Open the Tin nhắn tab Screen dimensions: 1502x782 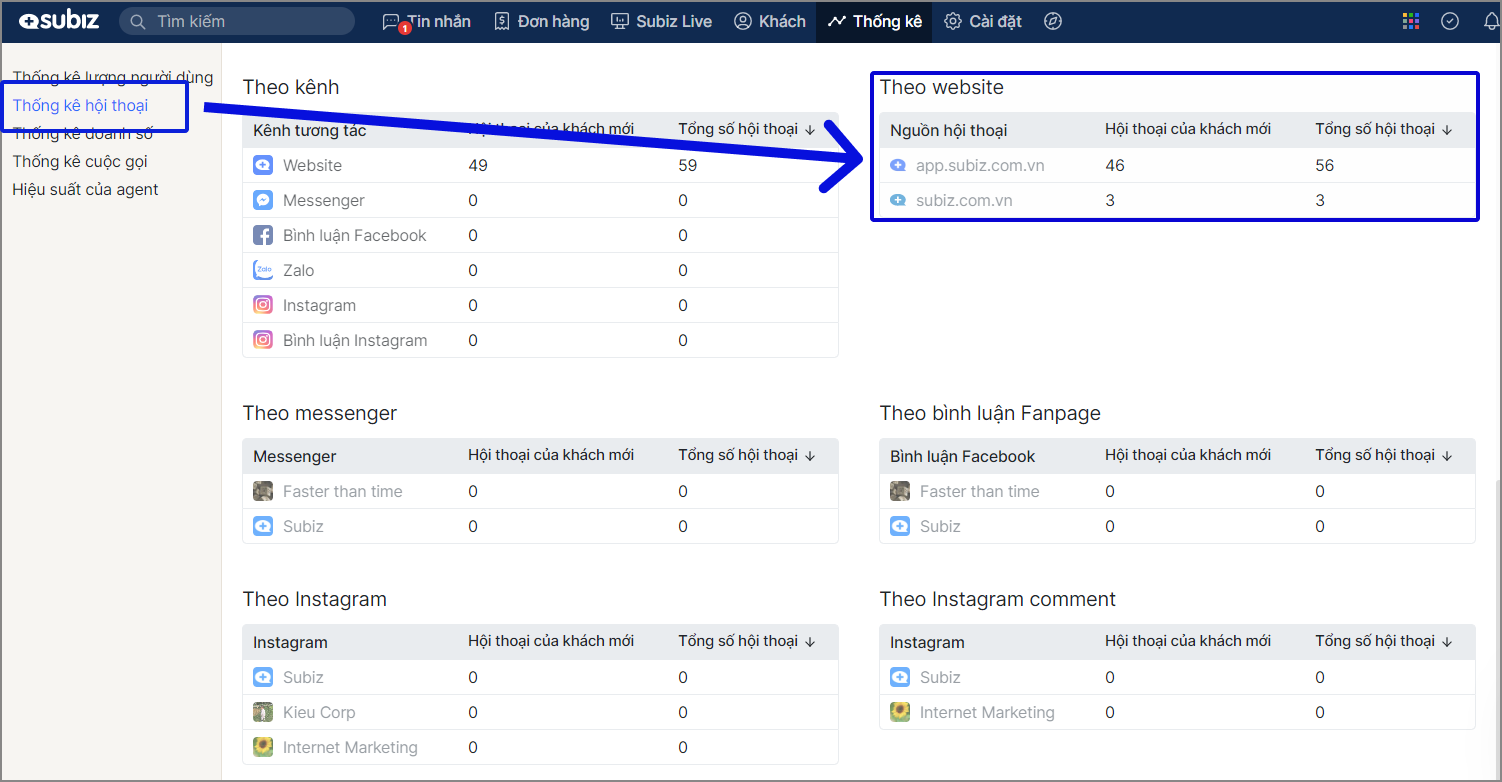[427, 21]
